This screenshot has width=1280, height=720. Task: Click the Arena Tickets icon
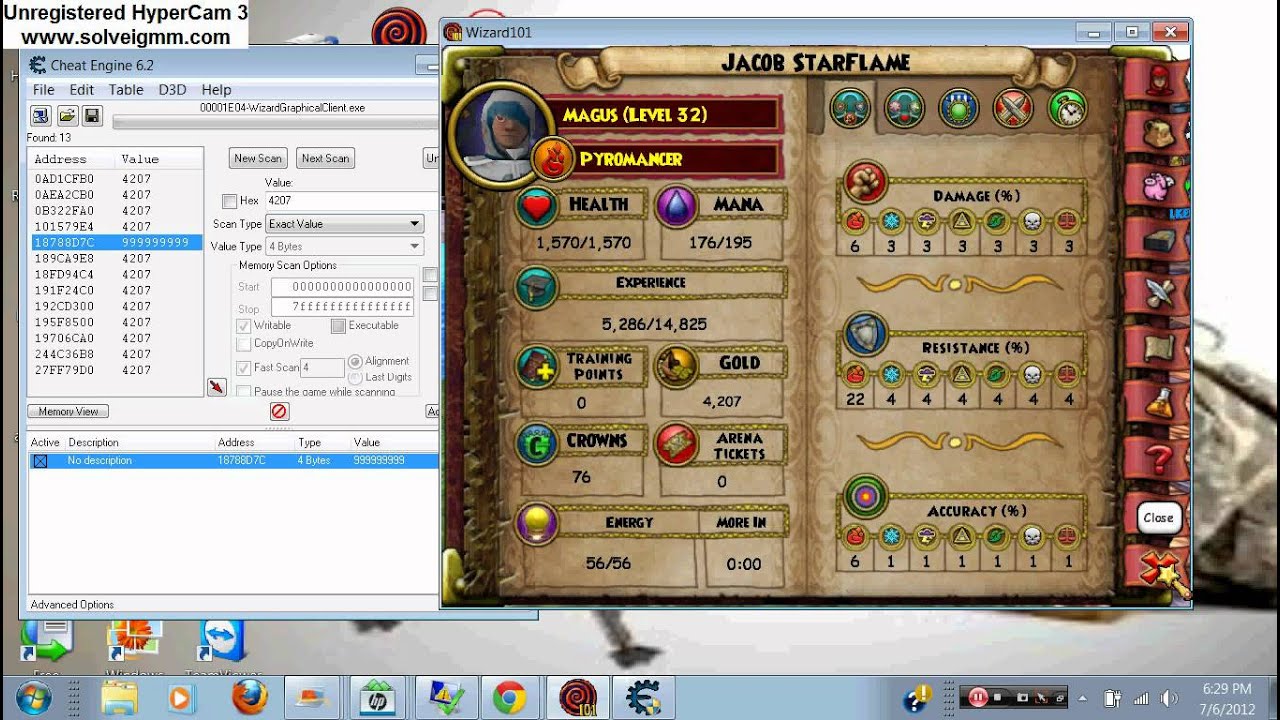(676, 445)
